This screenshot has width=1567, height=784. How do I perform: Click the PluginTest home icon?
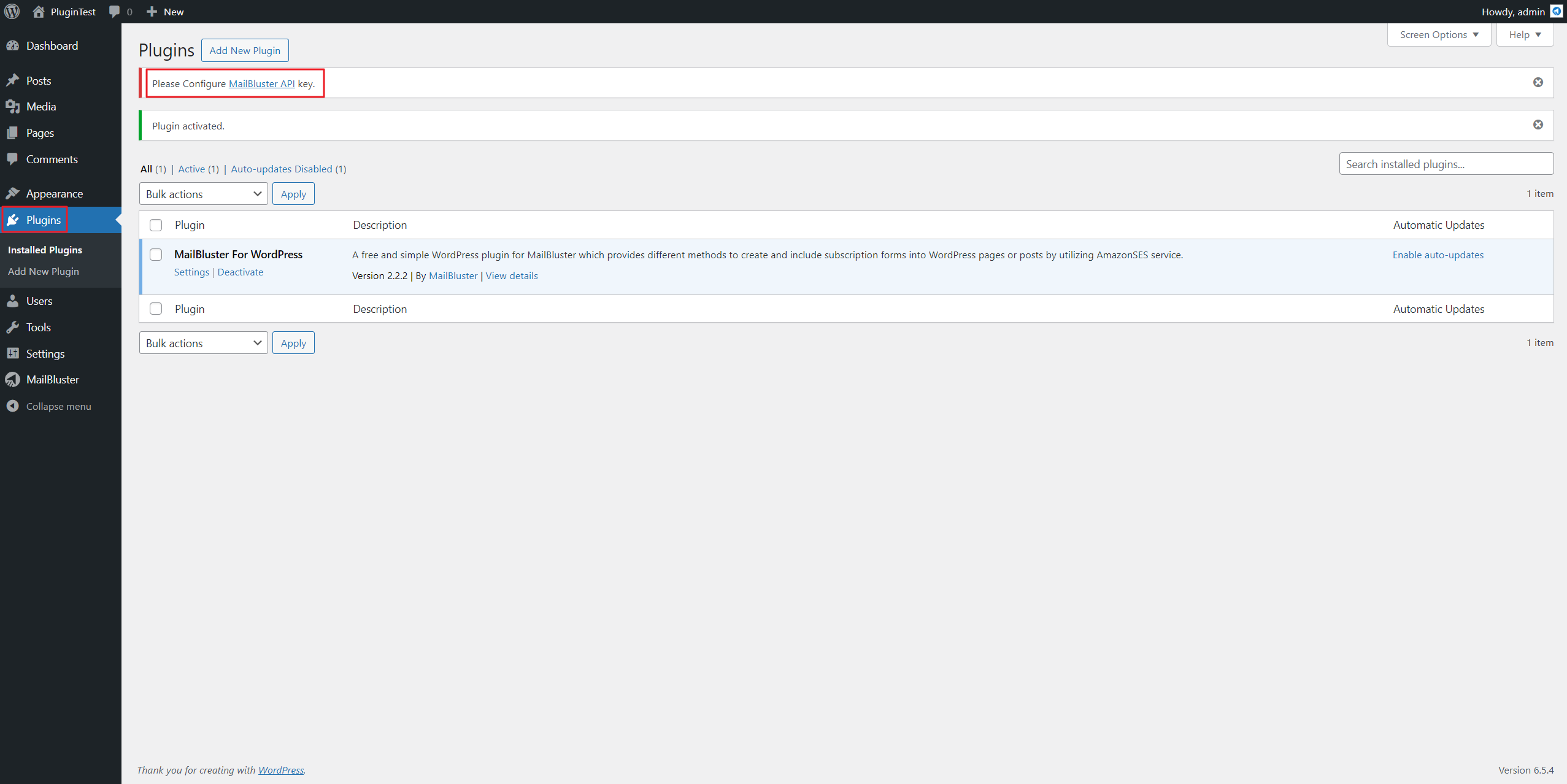coord(39,12)
